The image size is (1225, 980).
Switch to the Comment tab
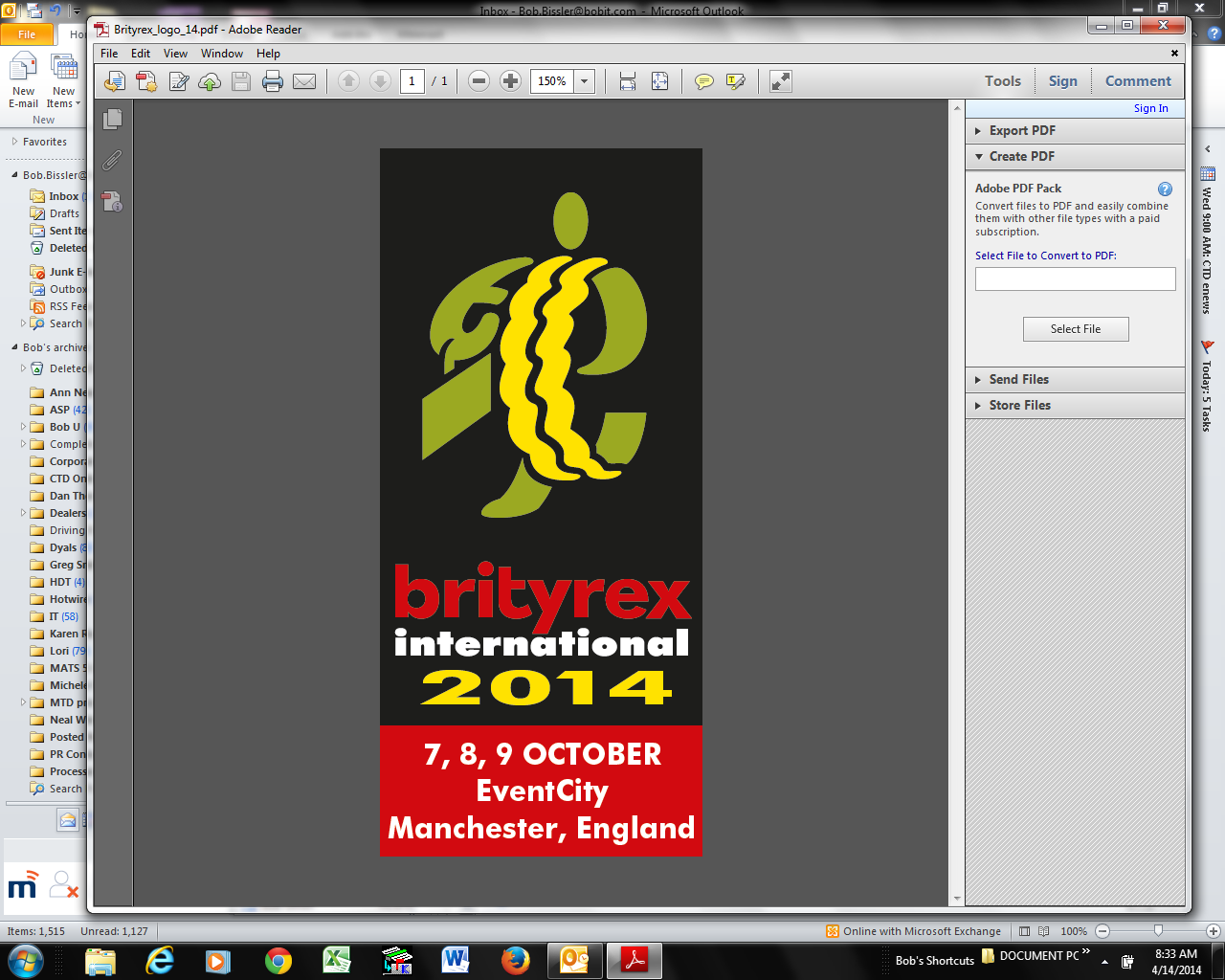click(x=1137, y=80)
